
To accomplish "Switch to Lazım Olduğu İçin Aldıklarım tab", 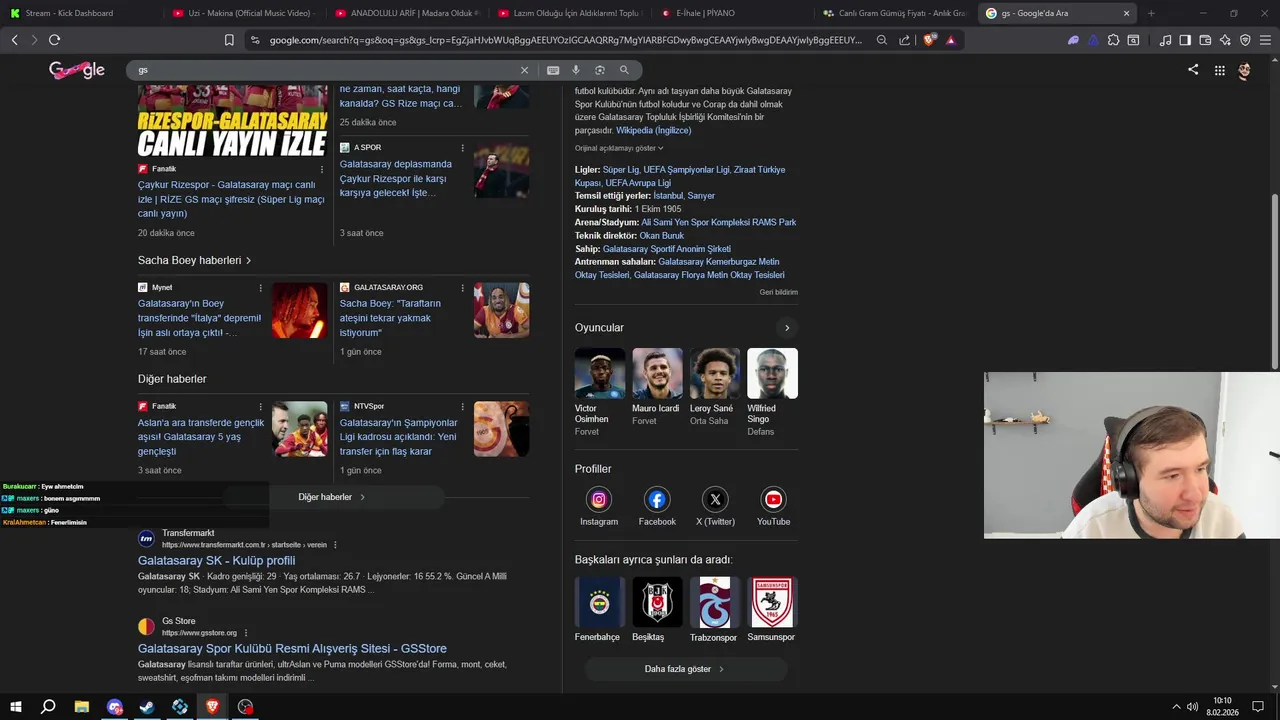I will click(568, 13).
